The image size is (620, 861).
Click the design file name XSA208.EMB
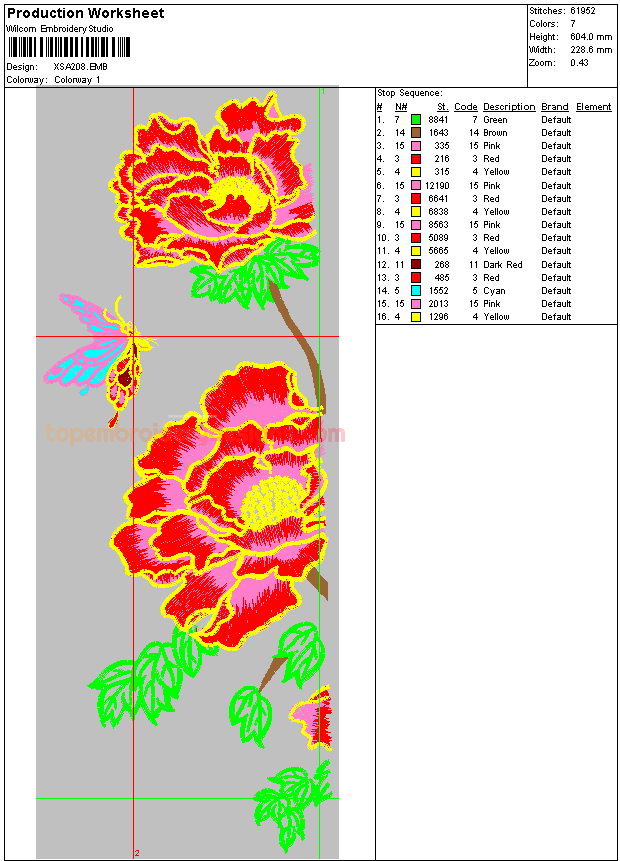click(81, 67)
